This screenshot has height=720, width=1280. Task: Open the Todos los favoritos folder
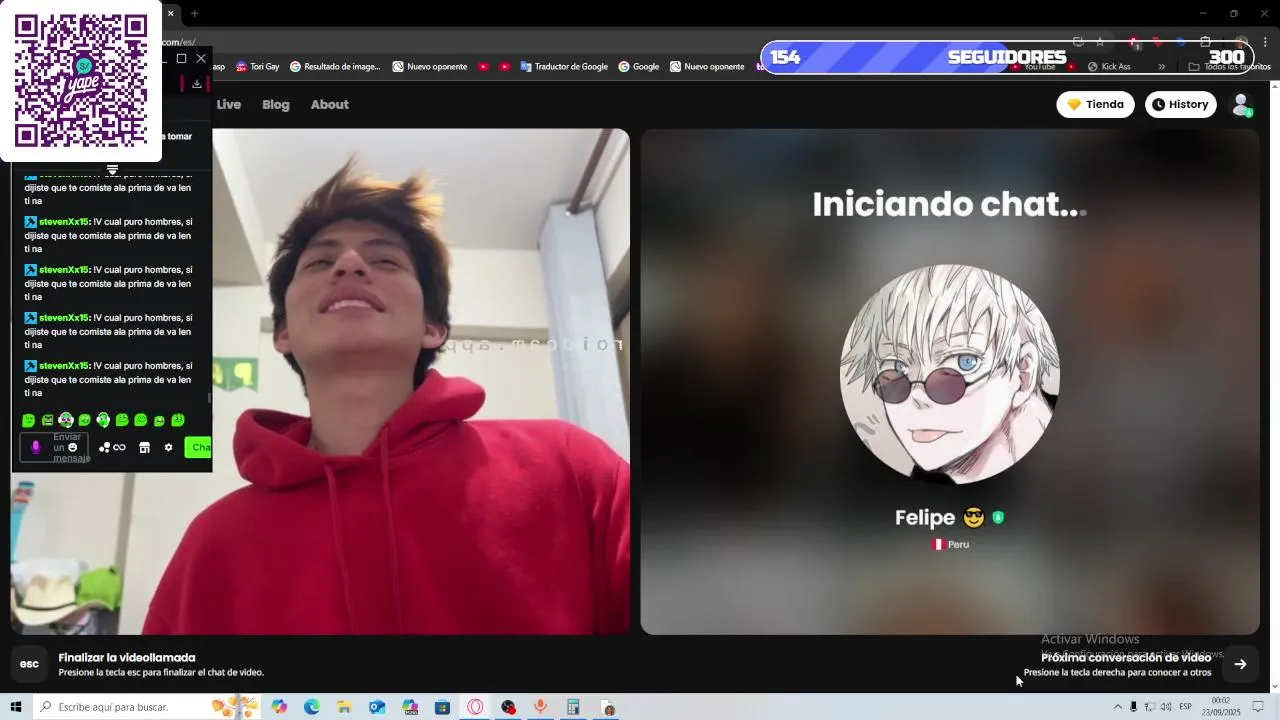[x=1229, y=67]
